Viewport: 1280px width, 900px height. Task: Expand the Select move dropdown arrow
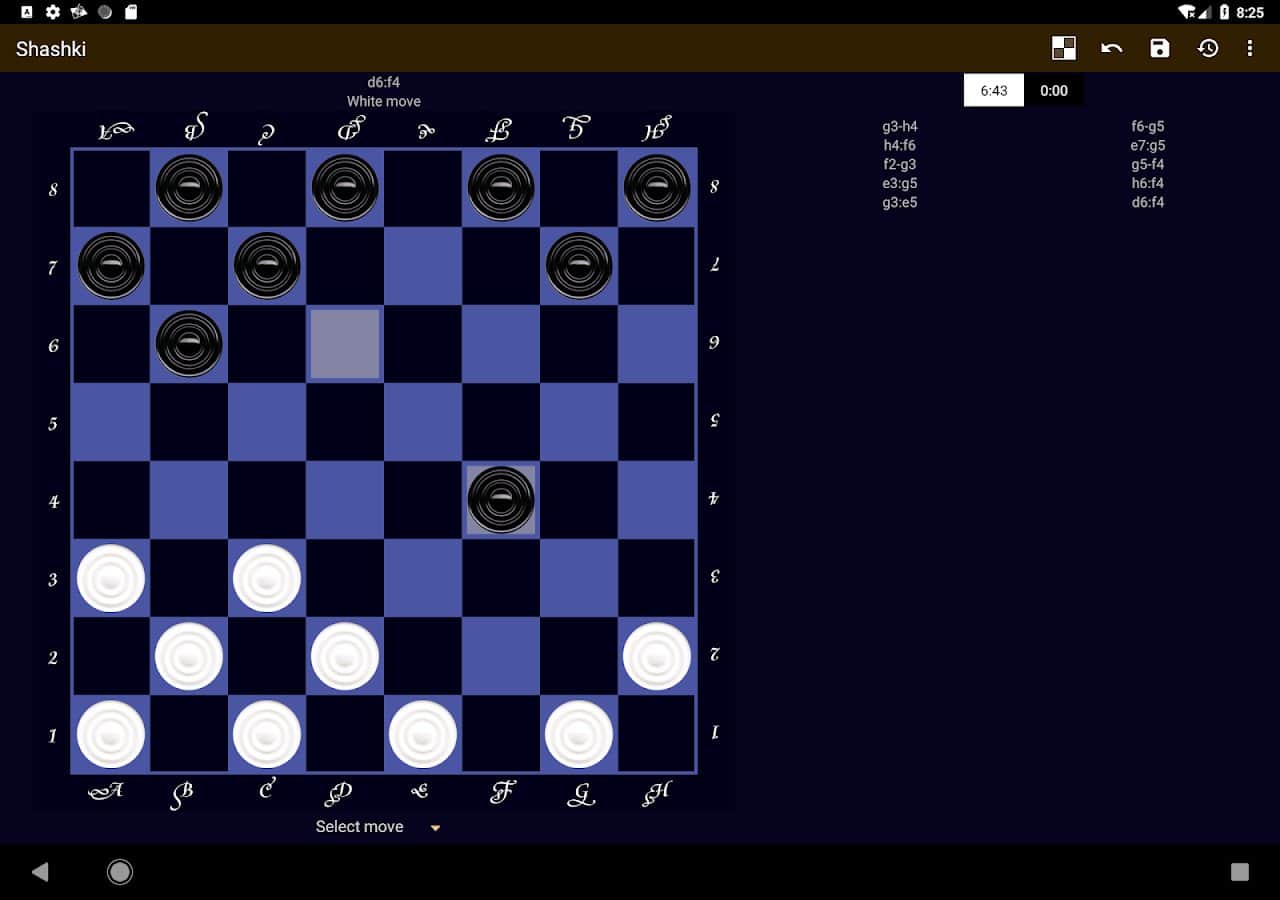click(x=435, y=828)
